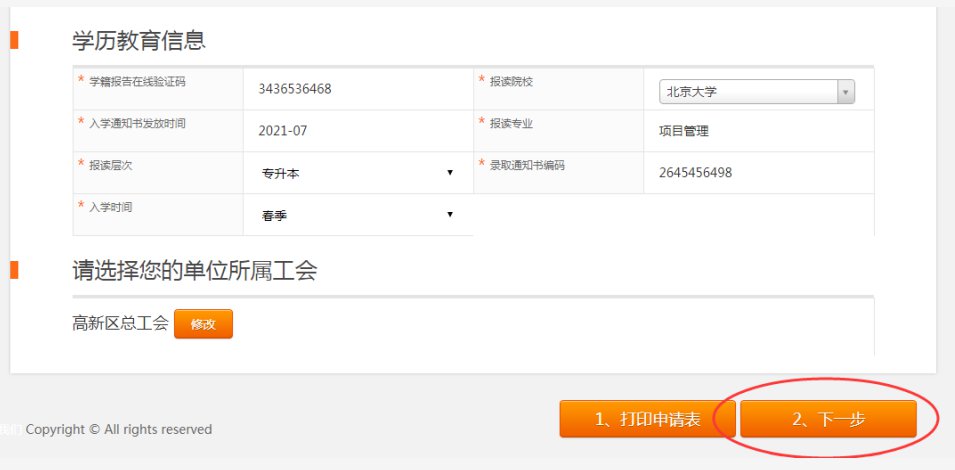Click the 录取通知书编码 label

(527, 165)
